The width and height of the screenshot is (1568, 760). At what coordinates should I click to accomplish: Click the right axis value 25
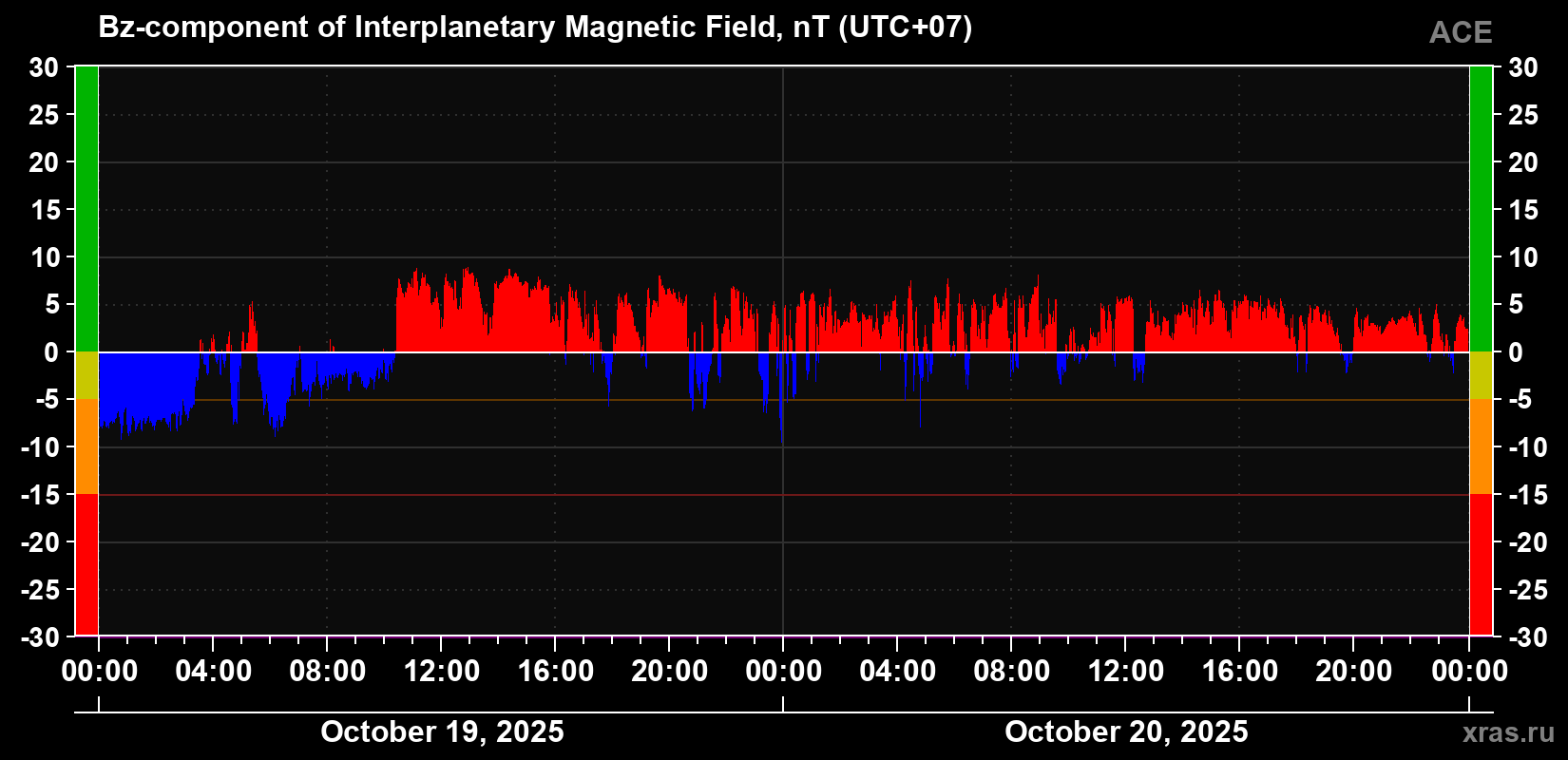point(1523,115)
